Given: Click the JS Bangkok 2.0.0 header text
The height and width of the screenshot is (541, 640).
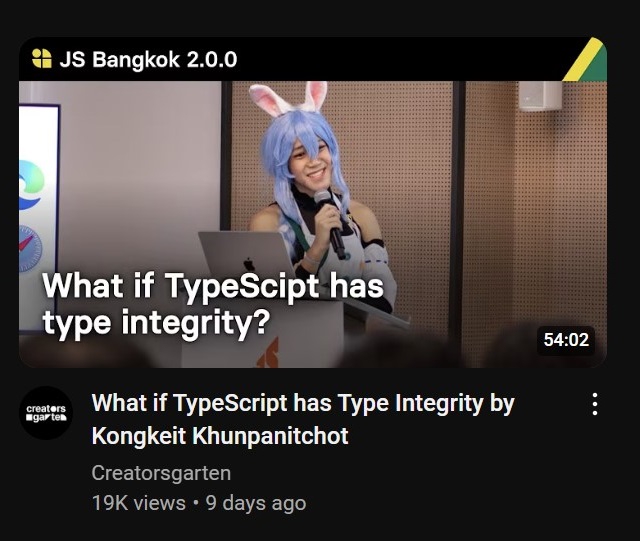Looking at the screenshot, I should pyautogui.click(x=148, y=60).
